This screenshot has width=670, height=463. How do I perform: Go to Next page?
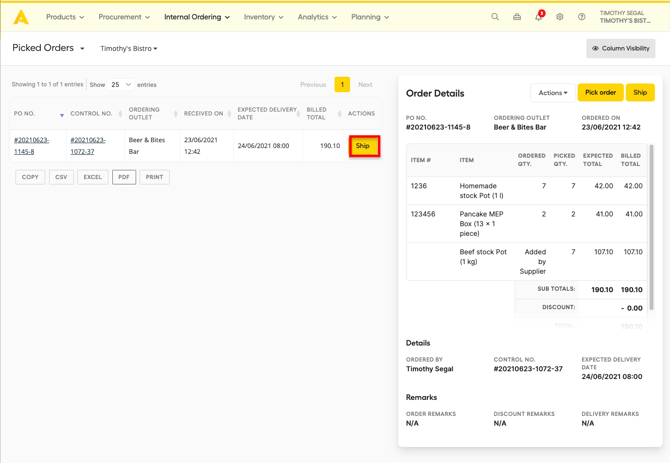click(365, 85)
